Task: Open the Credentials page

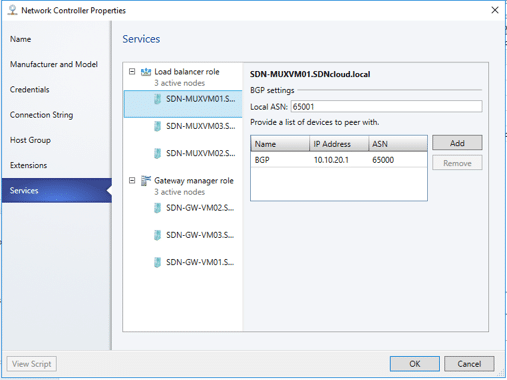Action: 30,90
